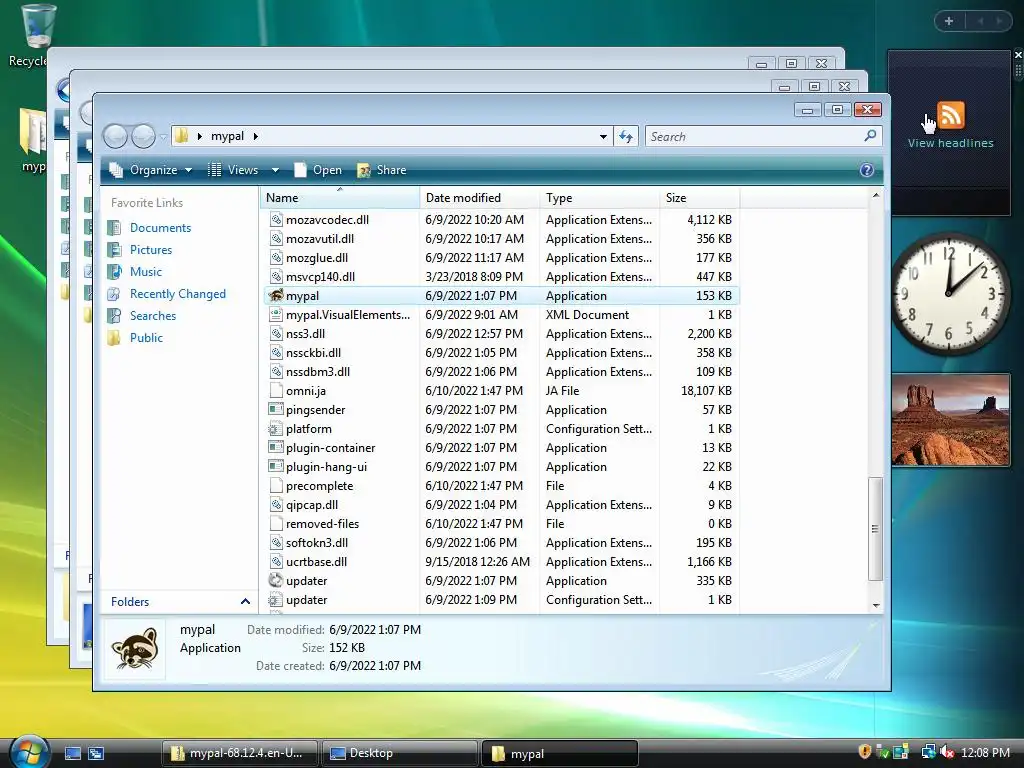
Task: Sort by the Type column header
Action: pos(600,198)
